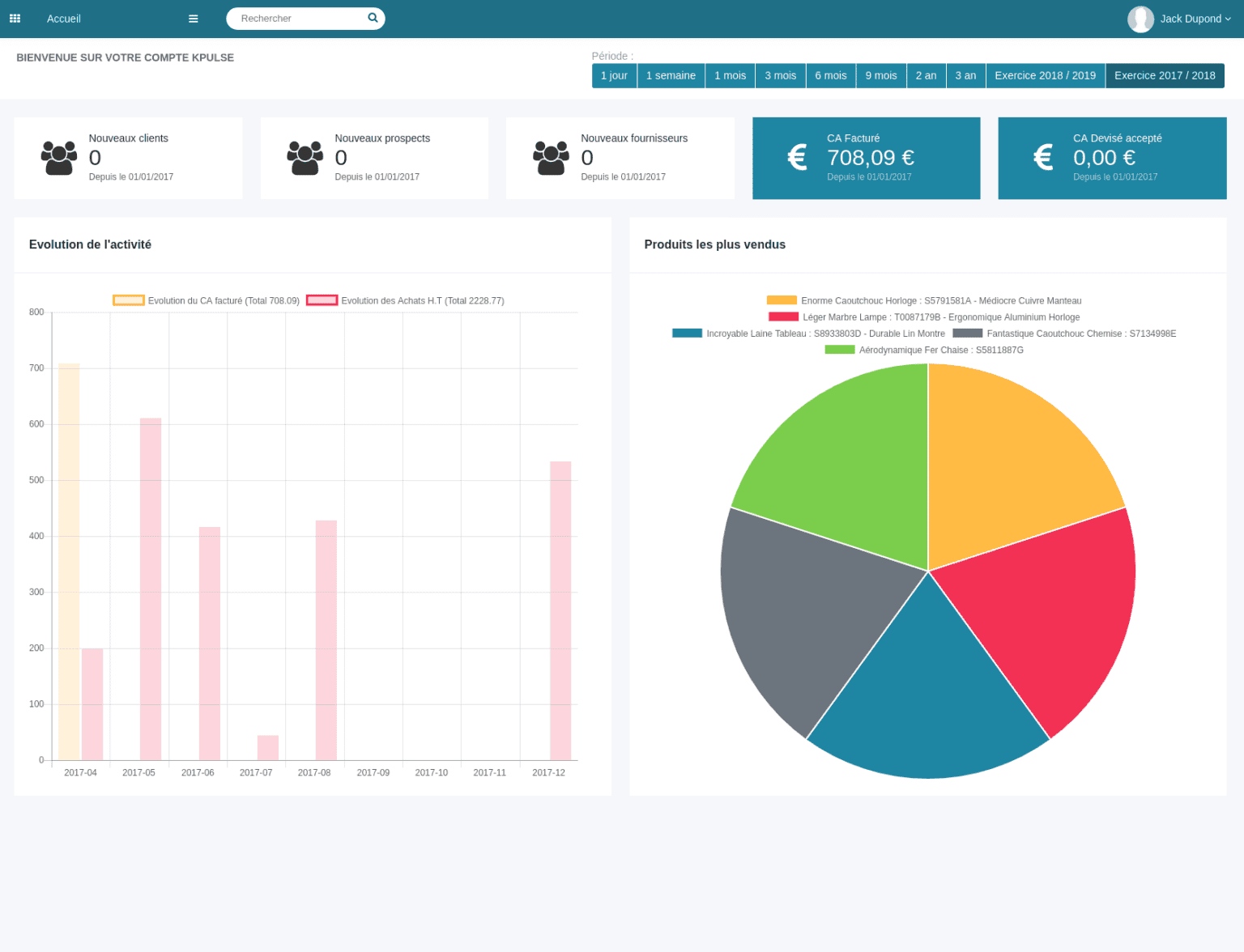The height and width of the screenshot is (952, 1244).
Task: Click the euro icon on CA Devisé accepté
Action: (1042, 157)
